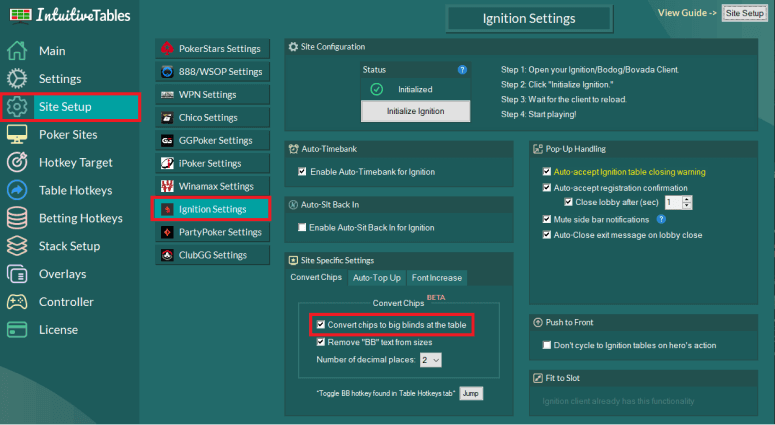Click the License card icon
Screen dimensions: 775x425
[x=17, y=330]
